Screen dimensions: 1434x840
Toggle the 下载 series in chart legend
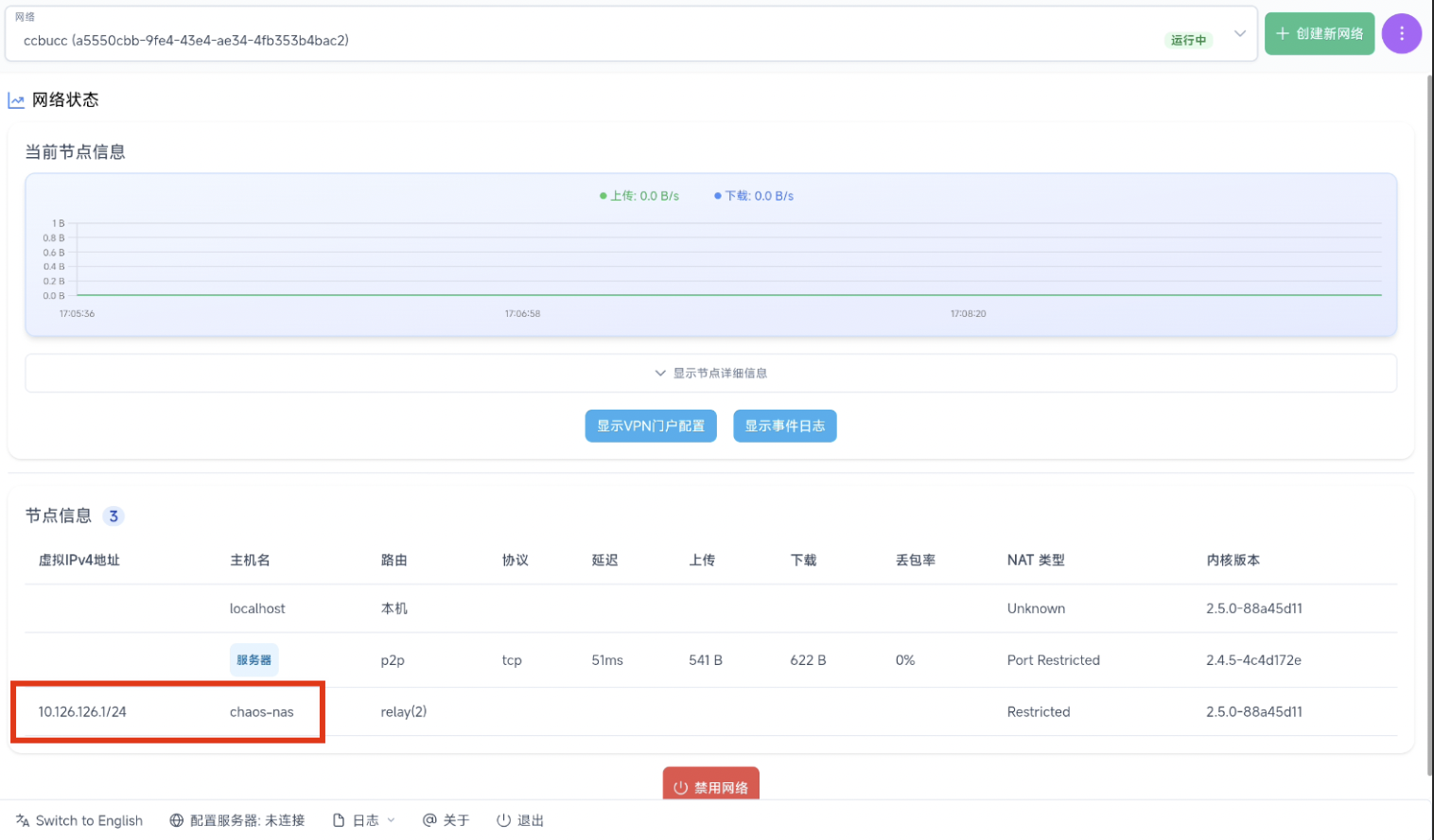tap(754, 196)
